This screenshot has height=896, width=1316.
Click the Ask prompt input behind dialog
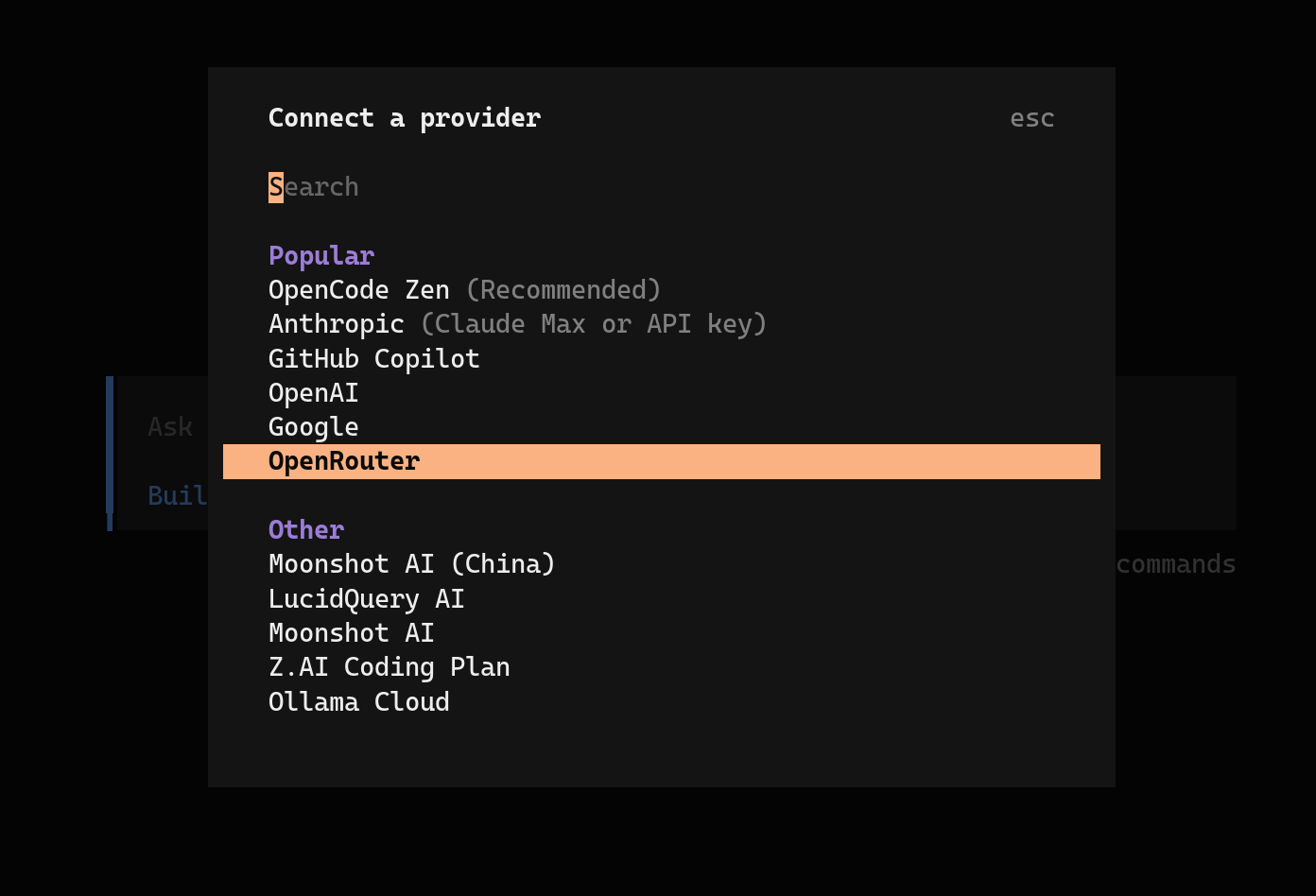pos(170,427)
